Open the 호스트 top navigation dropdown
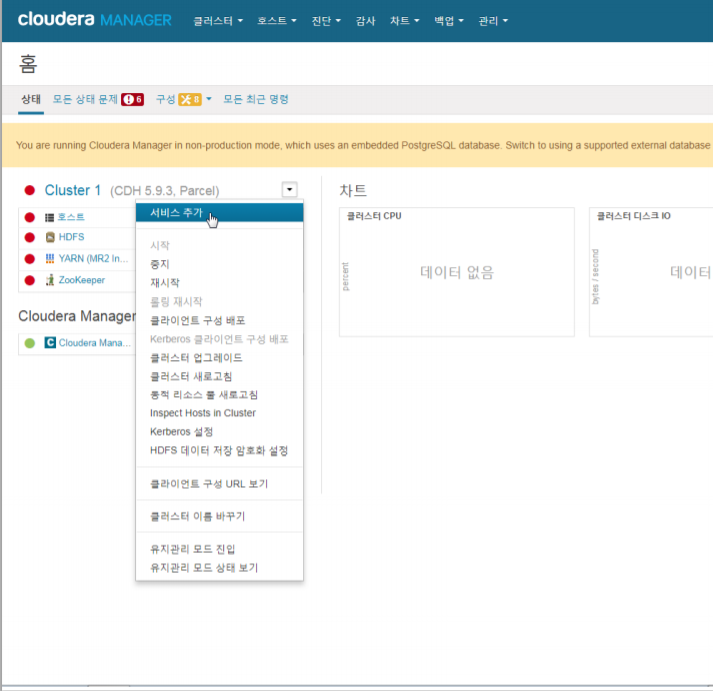 (x=276, y=20)
